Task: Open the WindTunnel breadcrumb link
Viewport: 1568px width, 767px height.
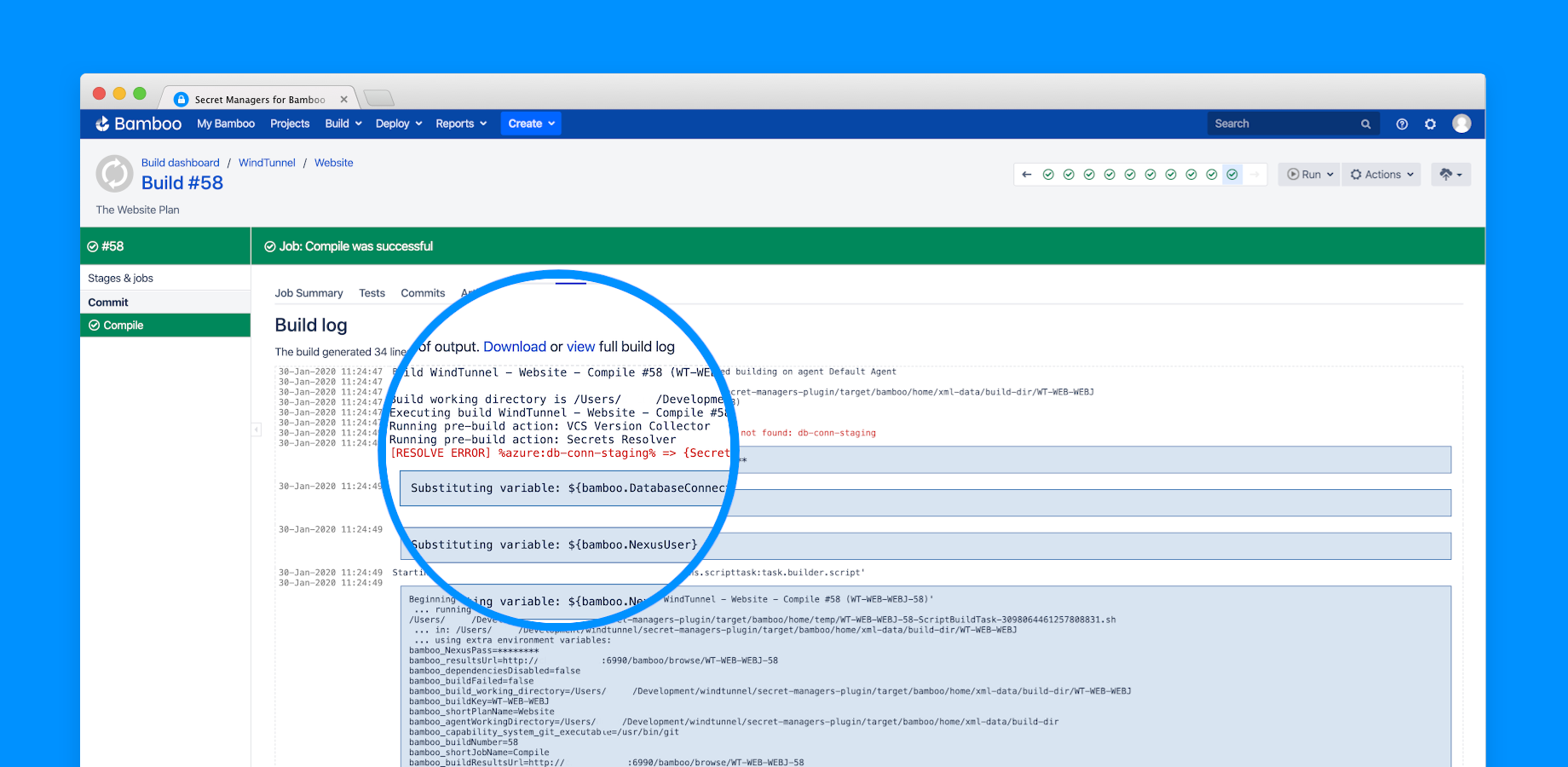Action: point(267,163)
